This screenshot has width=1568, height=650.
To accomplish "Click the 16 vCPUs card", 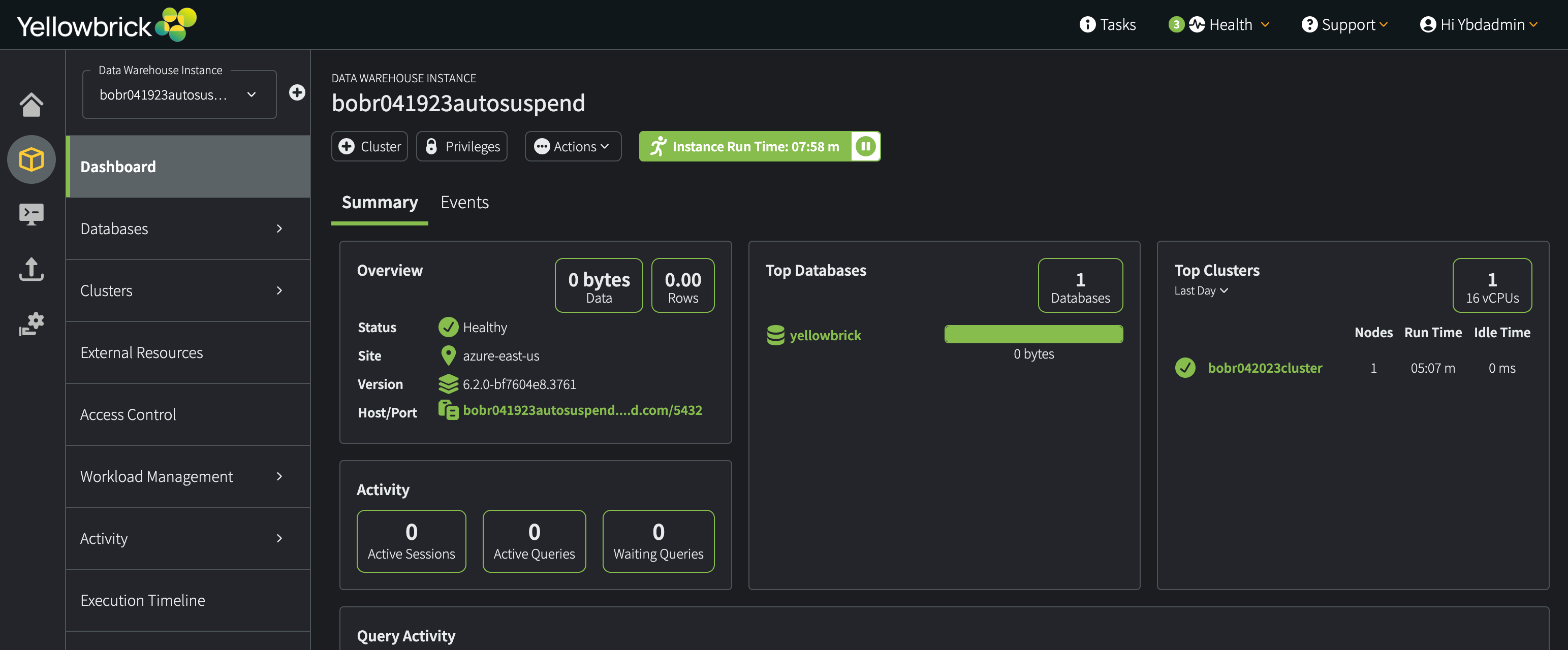I will coord(1492,285).
